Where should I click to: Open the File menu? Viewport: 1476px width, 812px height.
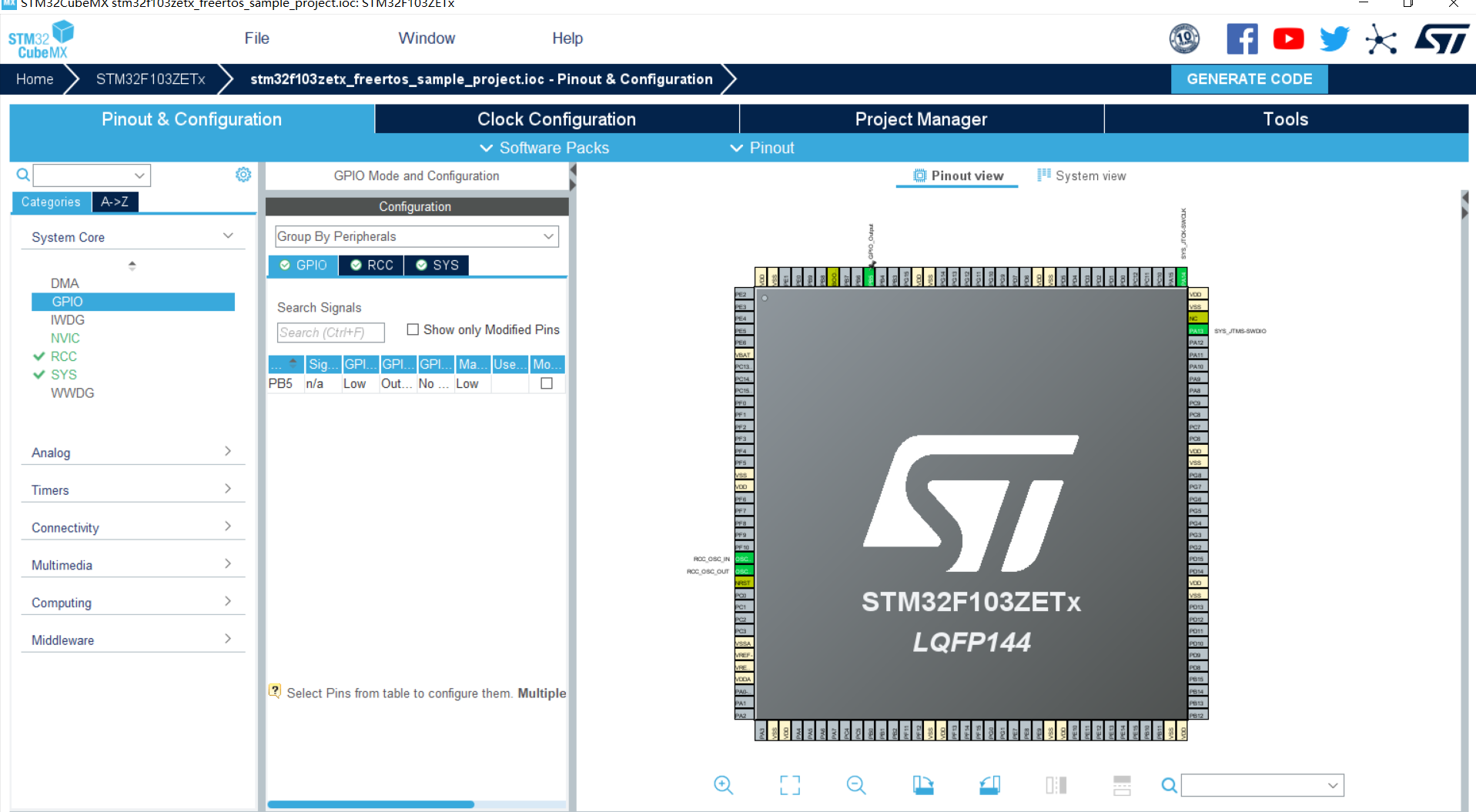[256, 38]
